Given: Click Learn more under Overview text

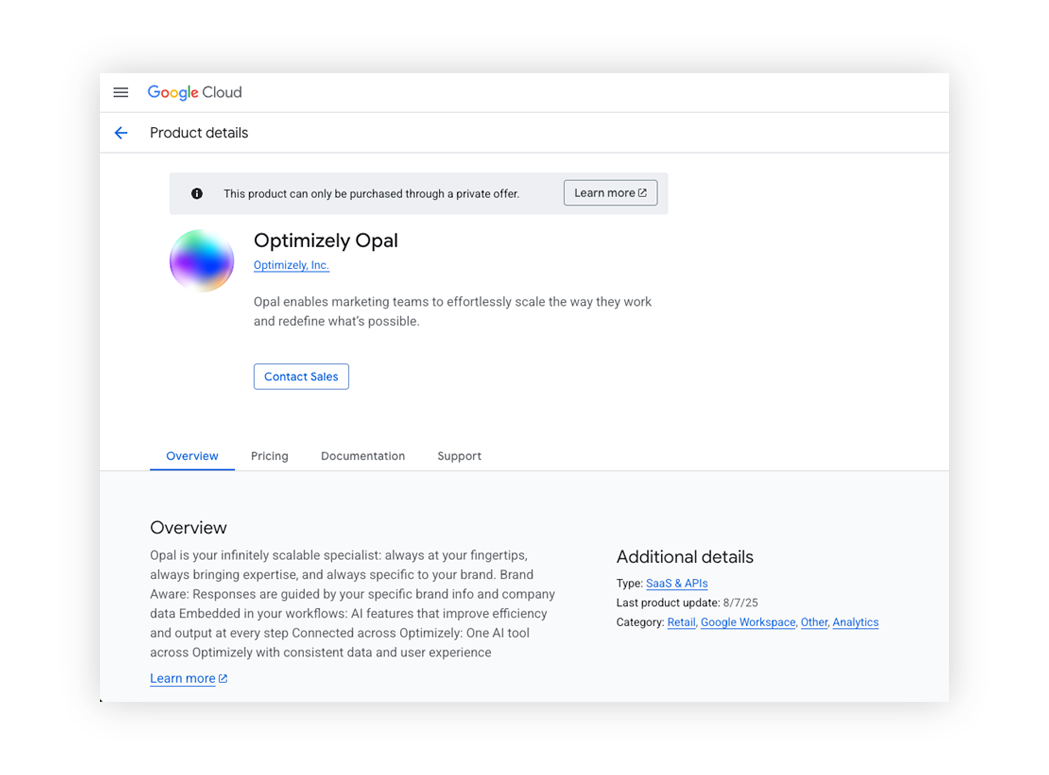Looking at the screenshot, I should pyautogui.click(x=182, y=679).
